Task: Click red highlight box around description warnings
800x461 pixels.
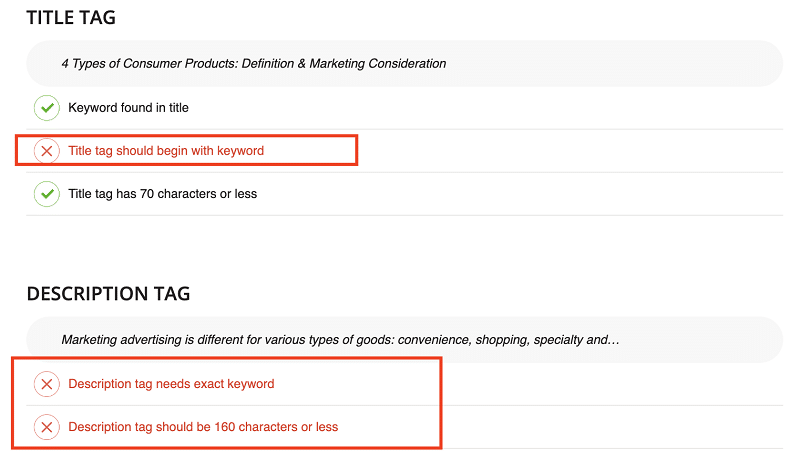Action: pos(227,403)
